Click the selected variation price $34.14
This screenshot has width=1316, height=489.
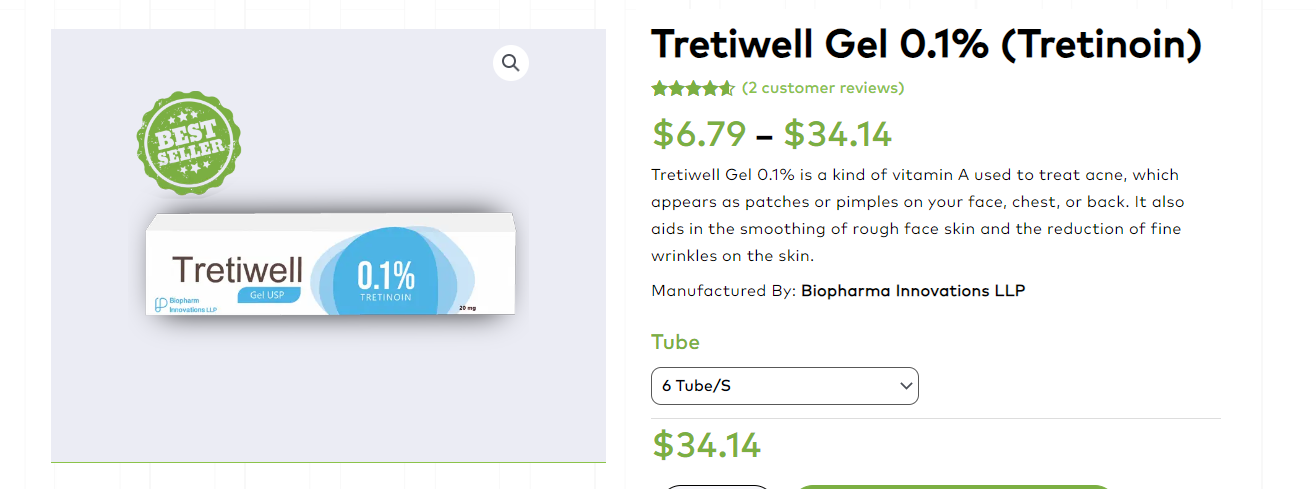707,445
